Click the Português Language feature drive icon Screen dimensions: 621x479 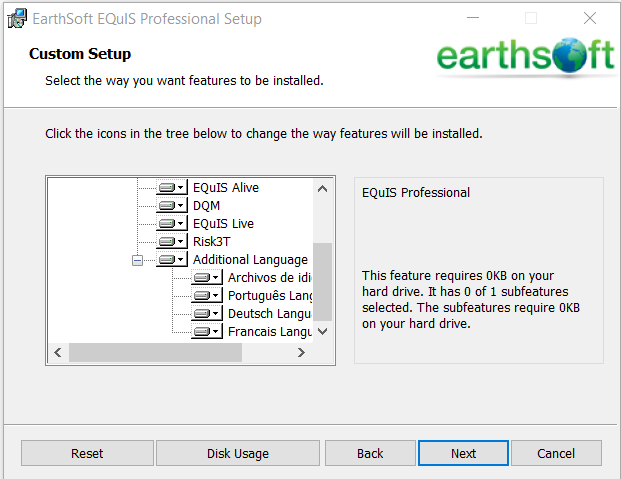pos(207,296)
